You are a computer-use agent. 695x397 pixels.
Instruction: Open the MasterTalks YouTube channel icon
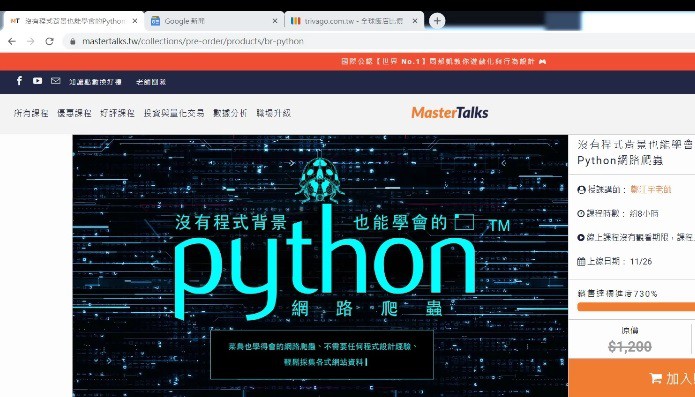(38, 81)
